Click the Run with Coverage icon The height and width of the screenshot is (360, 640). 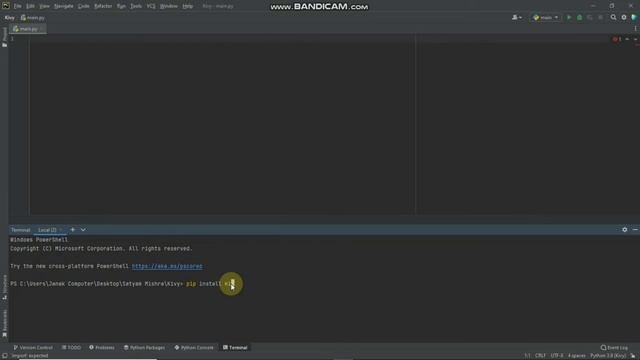pos(590,18)
